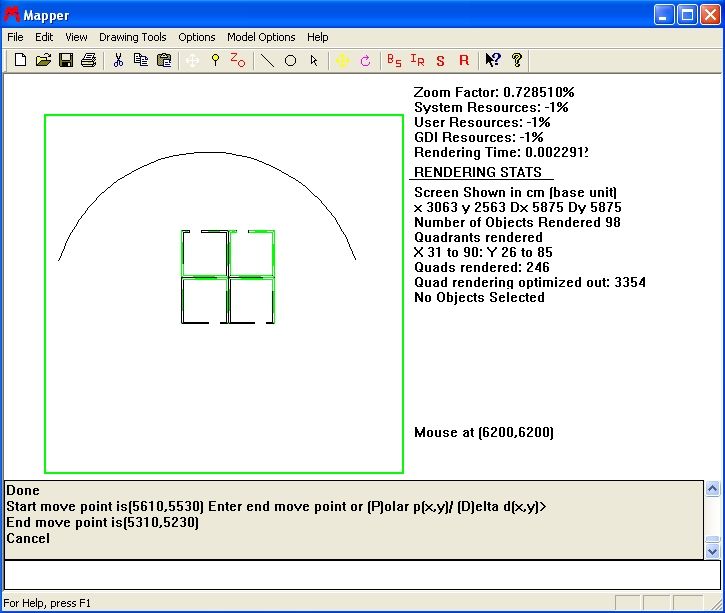Click the yellow move tool icon

point(342,61)
